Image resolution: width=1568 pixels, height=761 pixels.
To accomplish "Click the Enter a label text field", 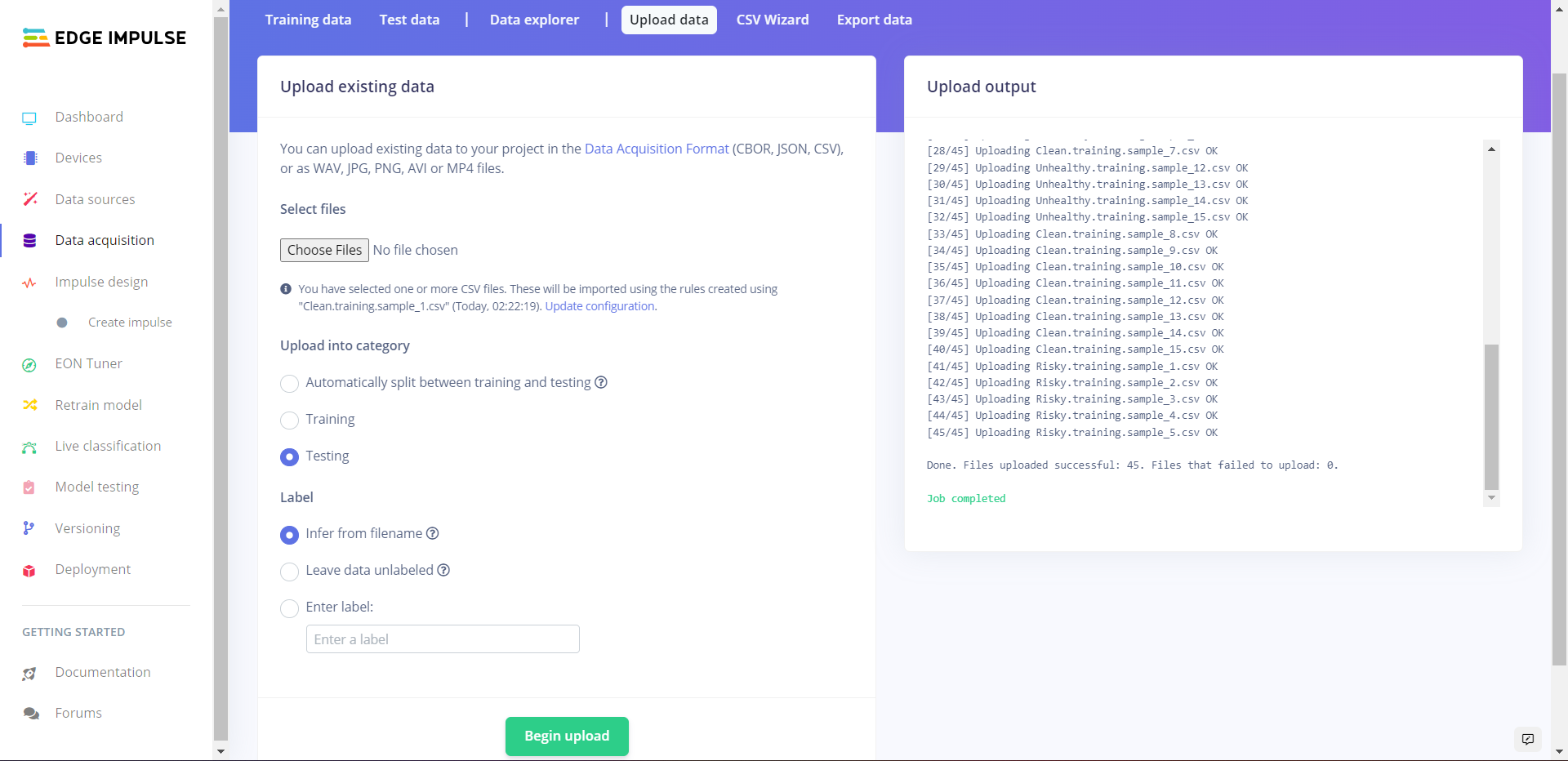I will [x=443, y=639].
